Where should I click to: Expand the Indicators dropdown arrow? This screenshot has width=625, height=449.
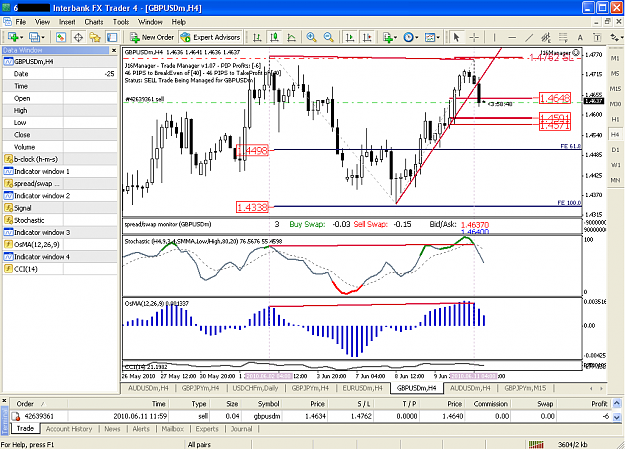click(395, 37)
